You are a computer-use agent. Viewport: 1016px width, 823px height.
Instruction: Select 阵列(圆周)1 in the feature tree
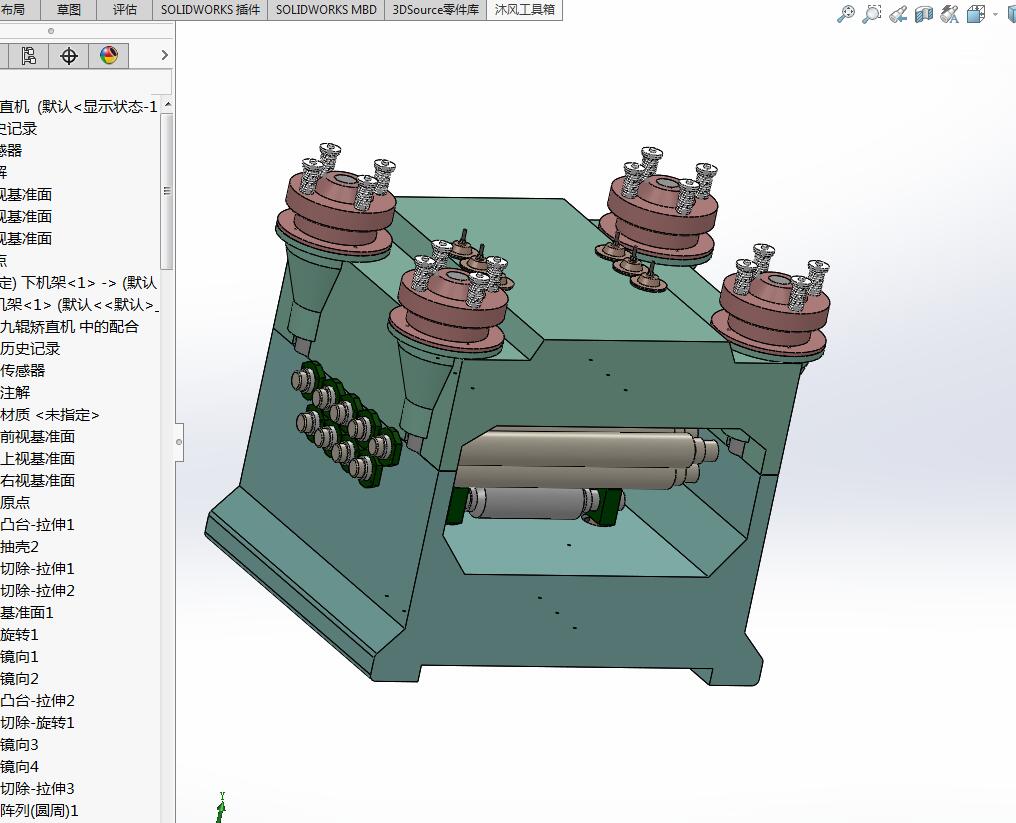pos(44,812)
